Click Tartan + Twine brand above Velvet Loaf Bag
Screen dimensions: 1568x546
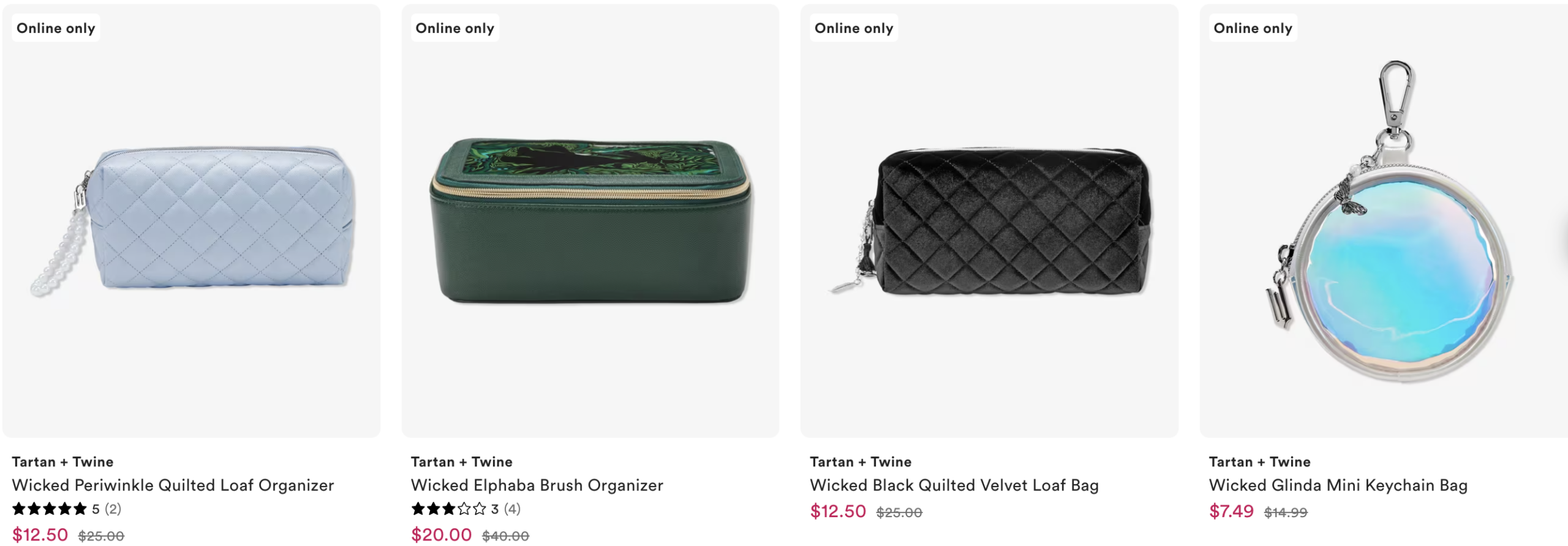(860, 462)
